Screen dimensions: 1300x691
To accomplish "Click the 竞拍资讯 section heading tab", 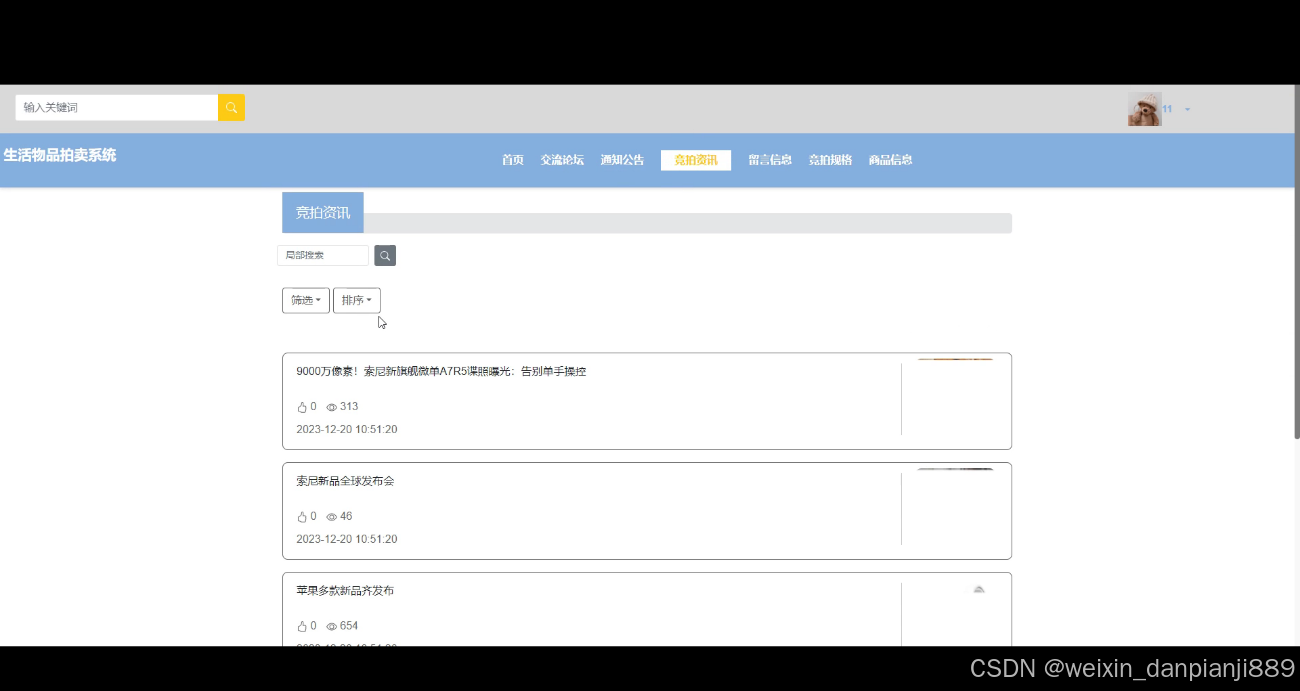I will point(323,212).
